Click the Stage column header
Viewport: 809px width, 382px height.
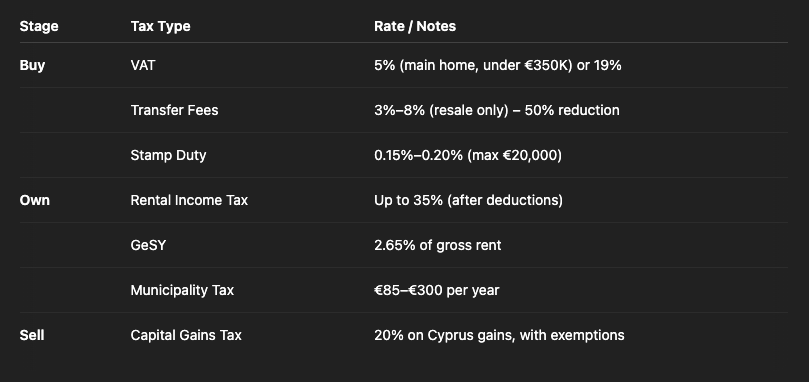point(39,26)
